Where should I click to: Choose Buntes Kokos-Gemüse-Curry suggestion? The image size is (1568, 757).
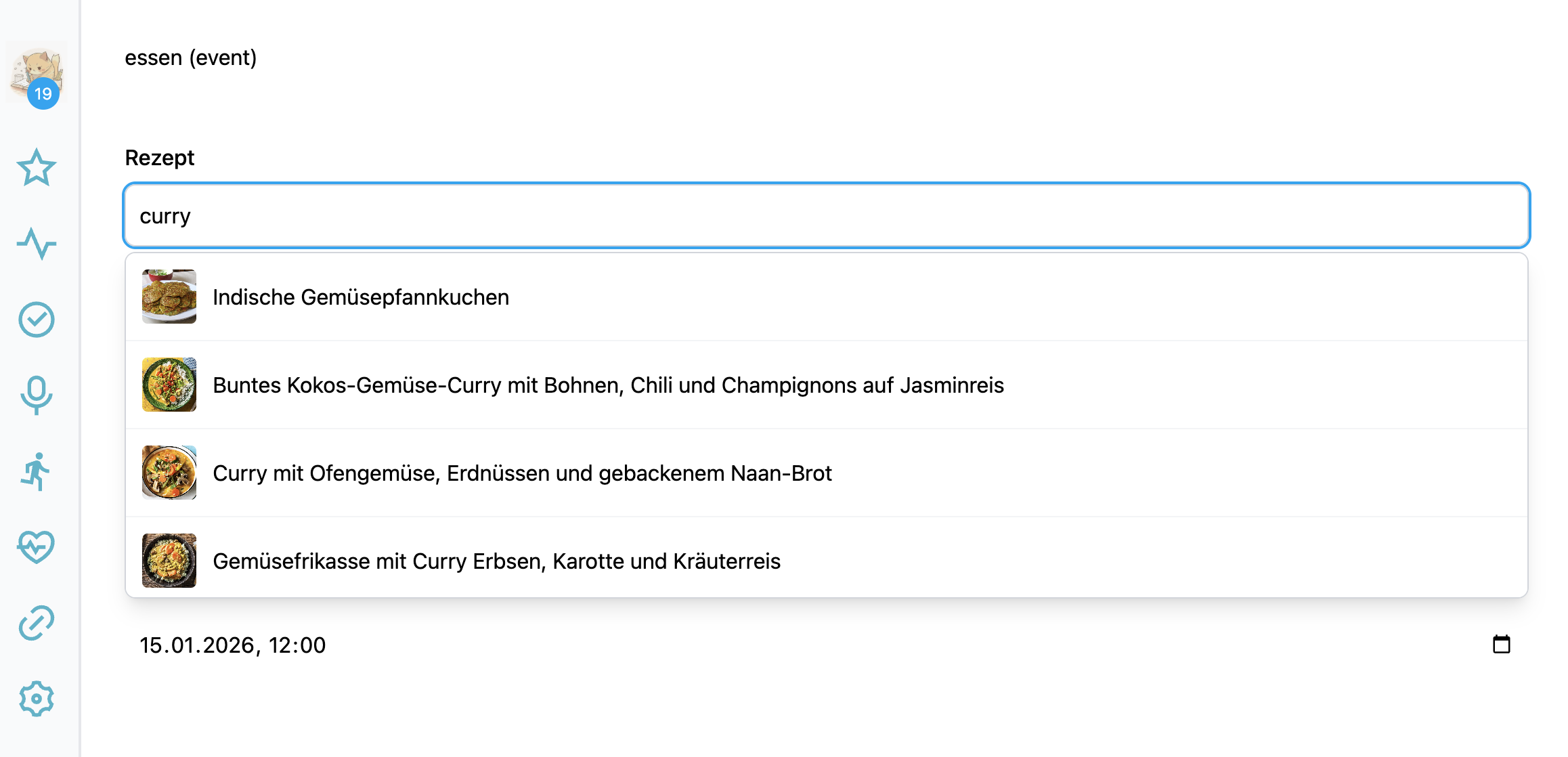tap(608, 385)
